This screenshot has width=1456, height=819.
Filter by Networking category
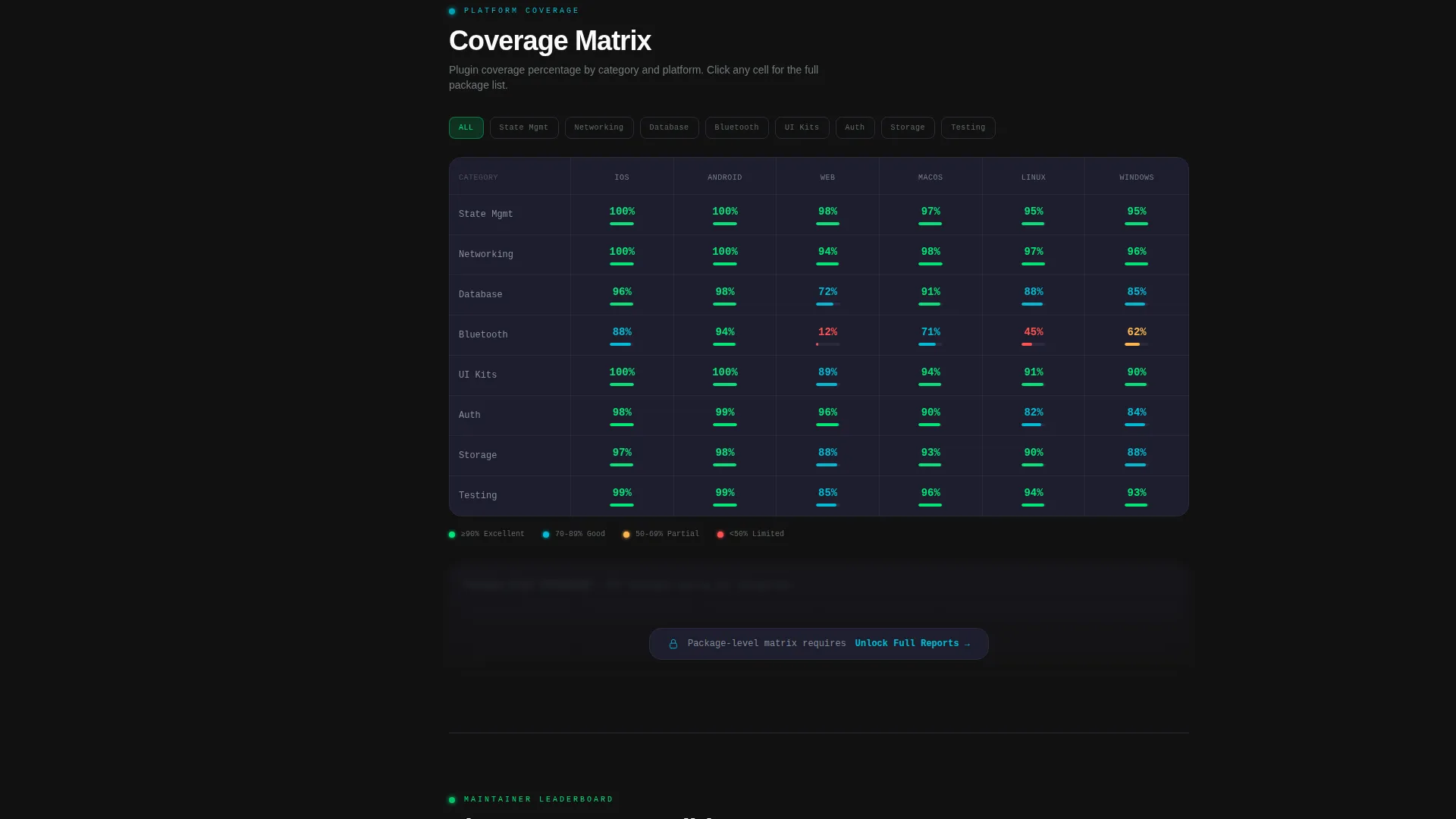click(x=599, y=127)
